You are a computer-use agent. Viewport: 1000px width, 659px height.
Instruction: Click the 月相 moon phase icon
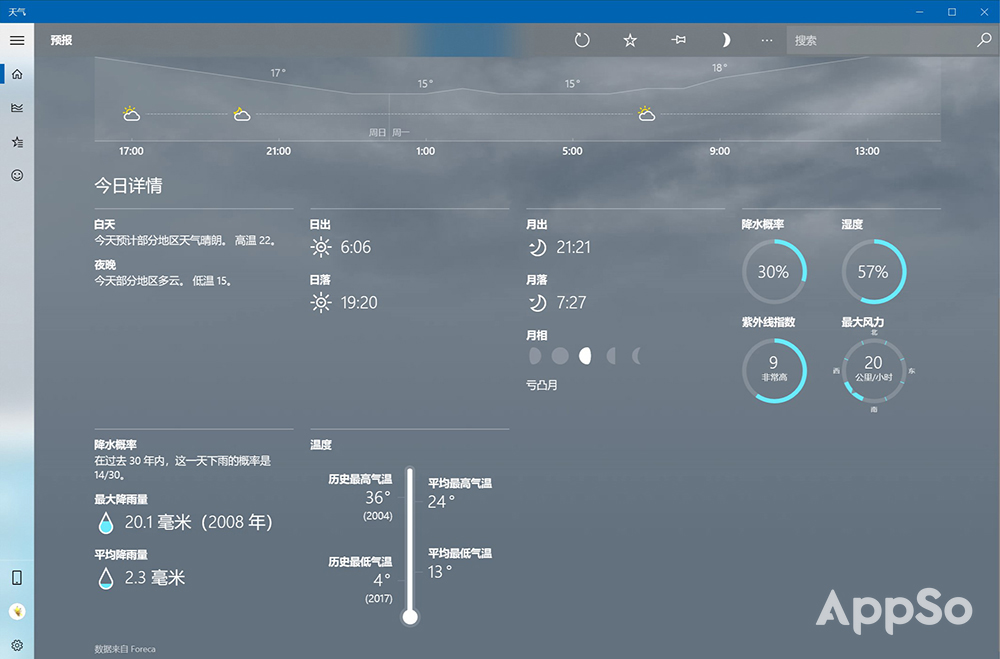[584, 355]
